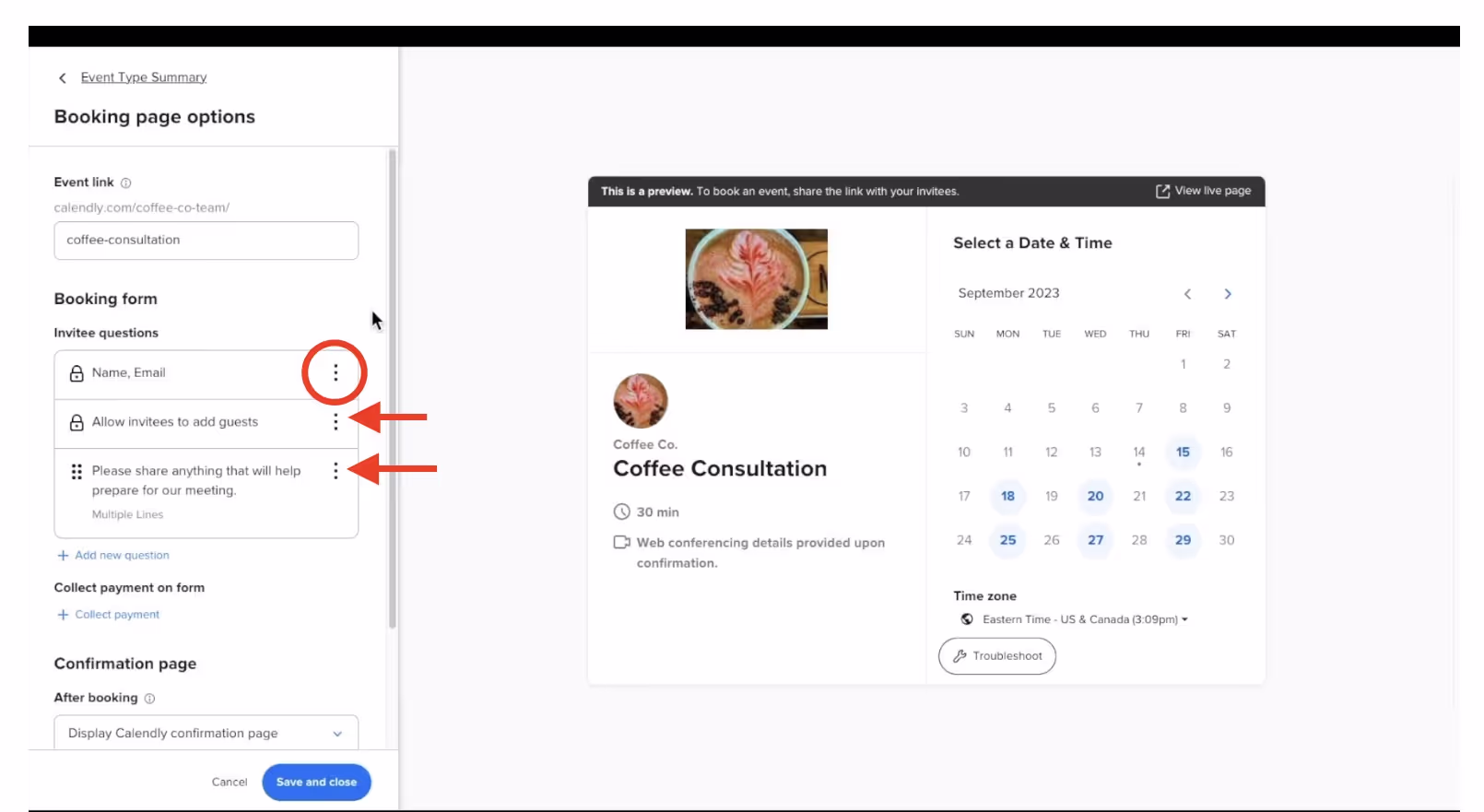Go back using the Event Type Summary chevron

pos(63,78)
